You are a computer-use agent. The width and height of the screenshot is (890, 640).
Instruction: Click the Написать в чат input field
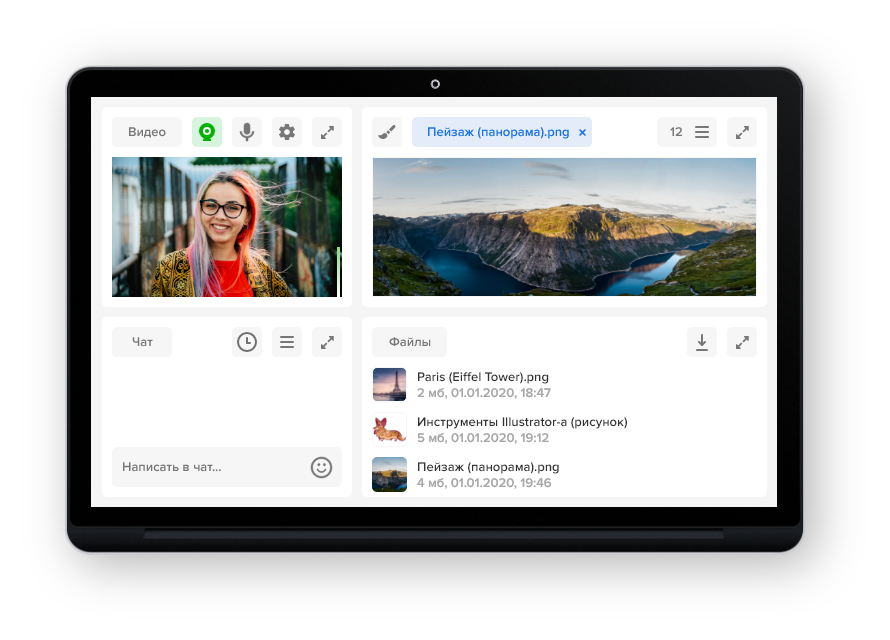click(x=210, y=467)
